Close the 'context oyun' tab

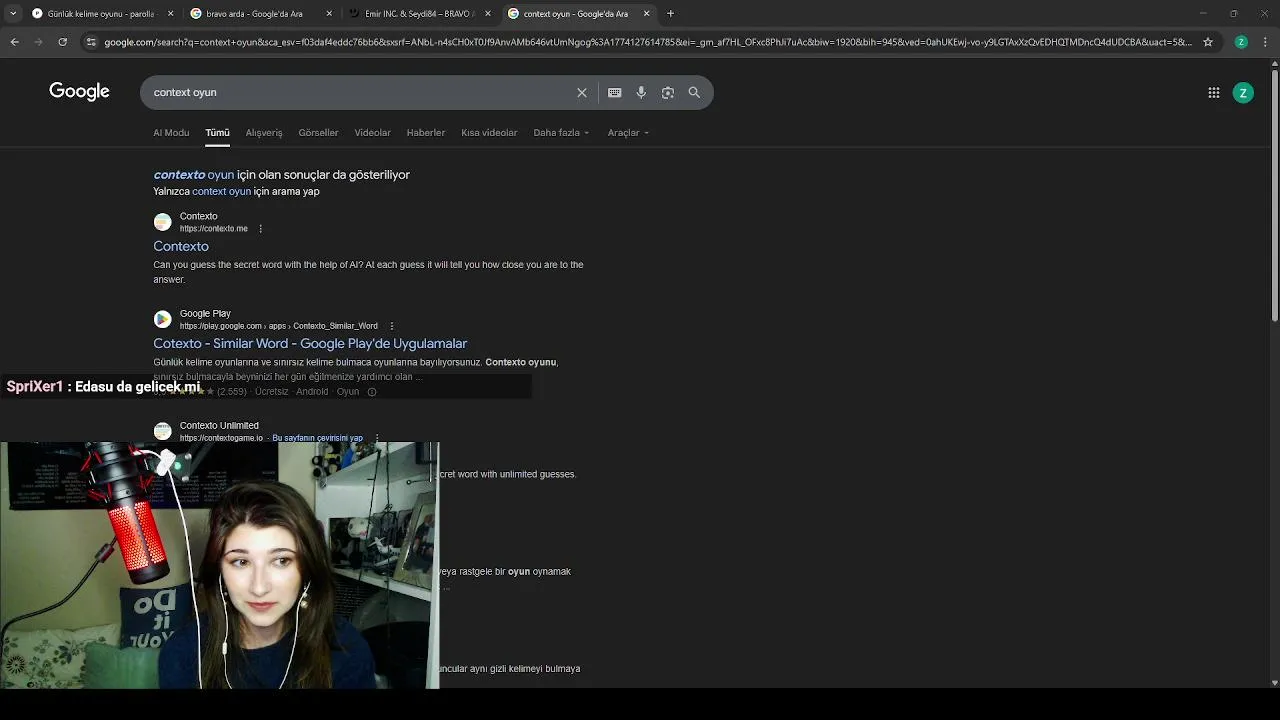647,14
